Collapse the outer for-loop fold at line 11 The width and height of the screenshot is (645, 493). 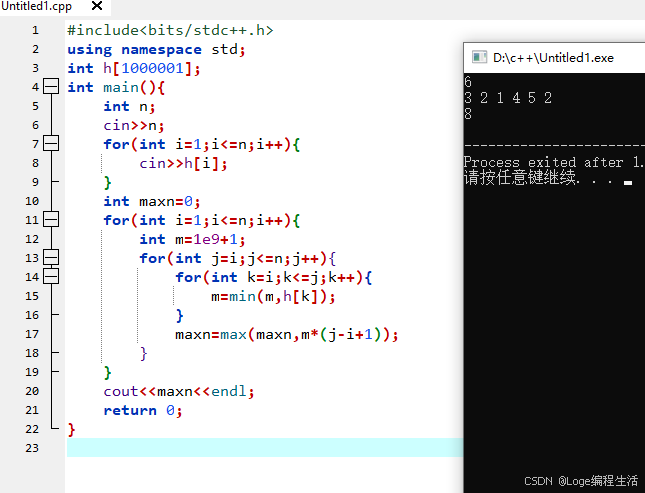point(51,220)
